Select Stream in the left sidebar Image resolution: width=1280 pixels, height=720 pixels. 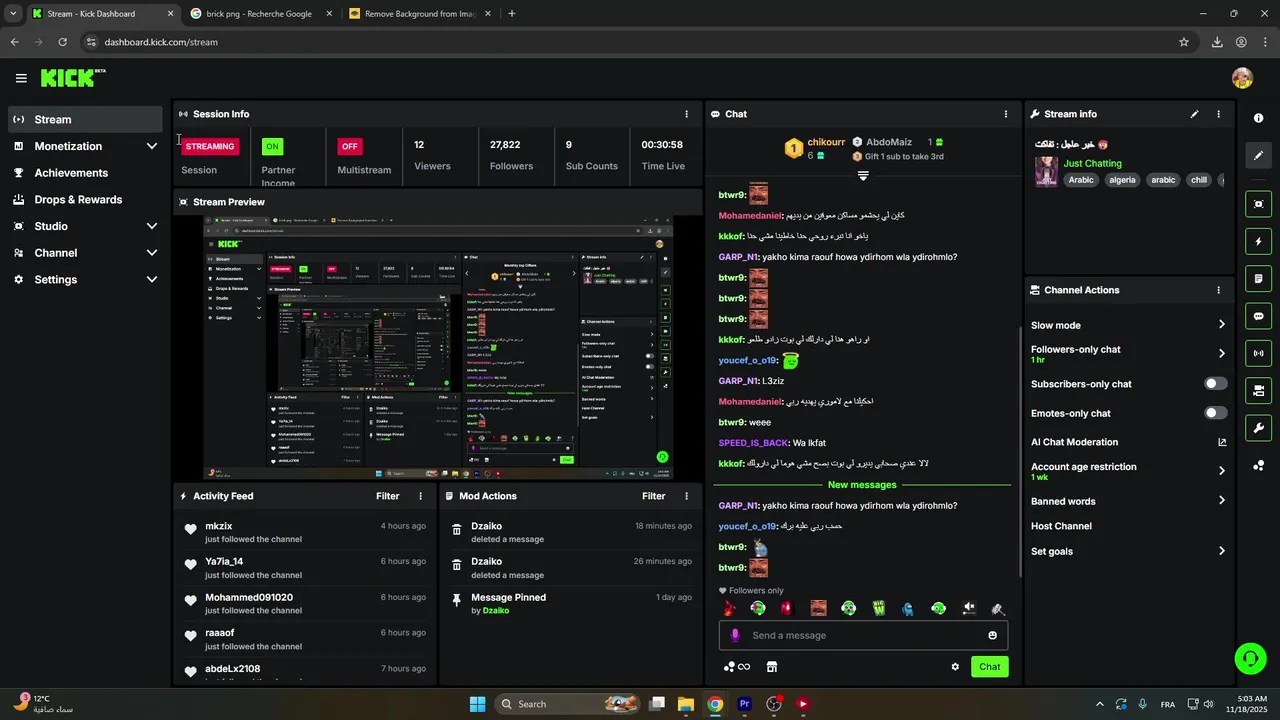[85, 119]
